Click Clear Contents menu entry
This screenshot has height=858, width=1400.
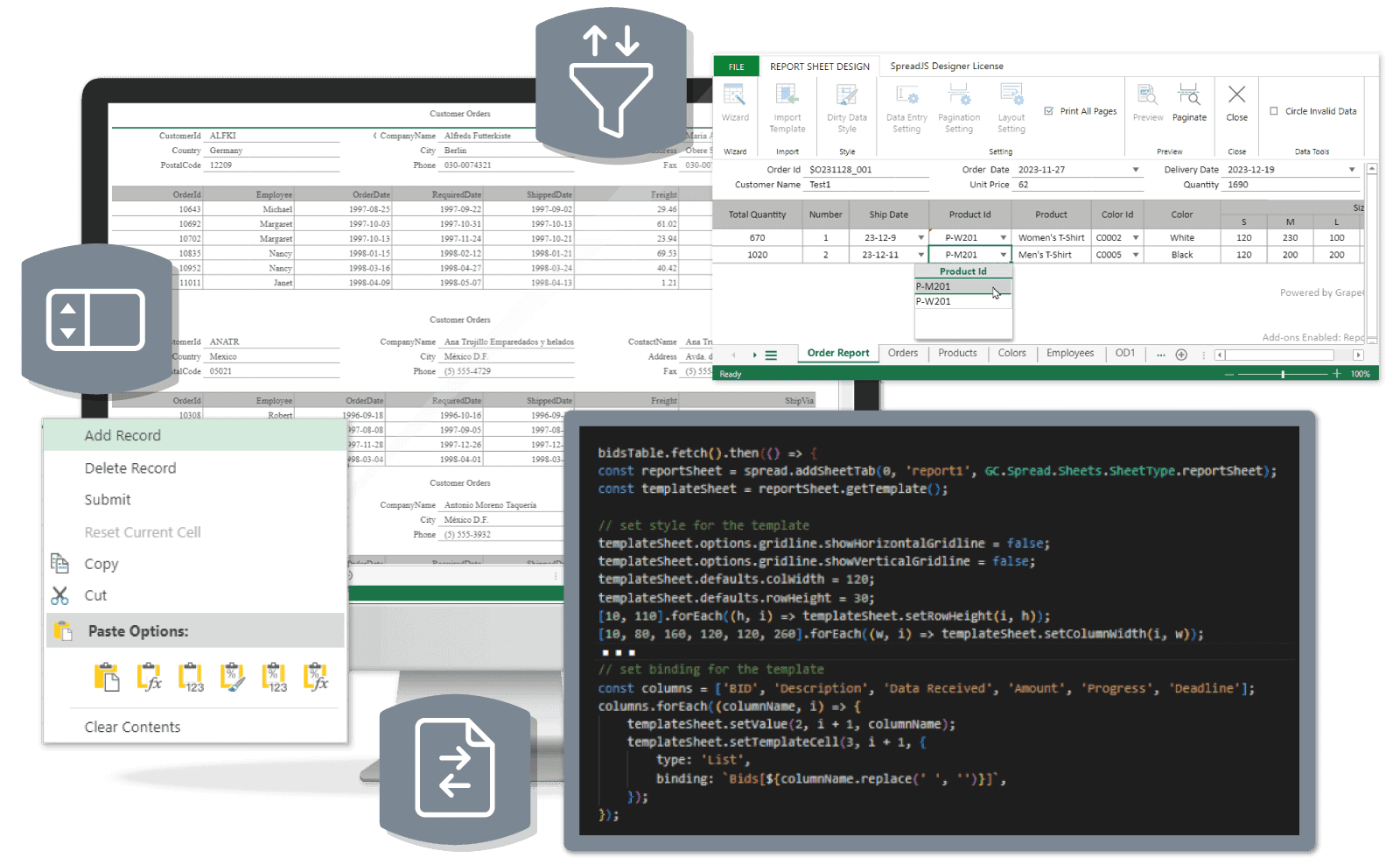(132, 727)
